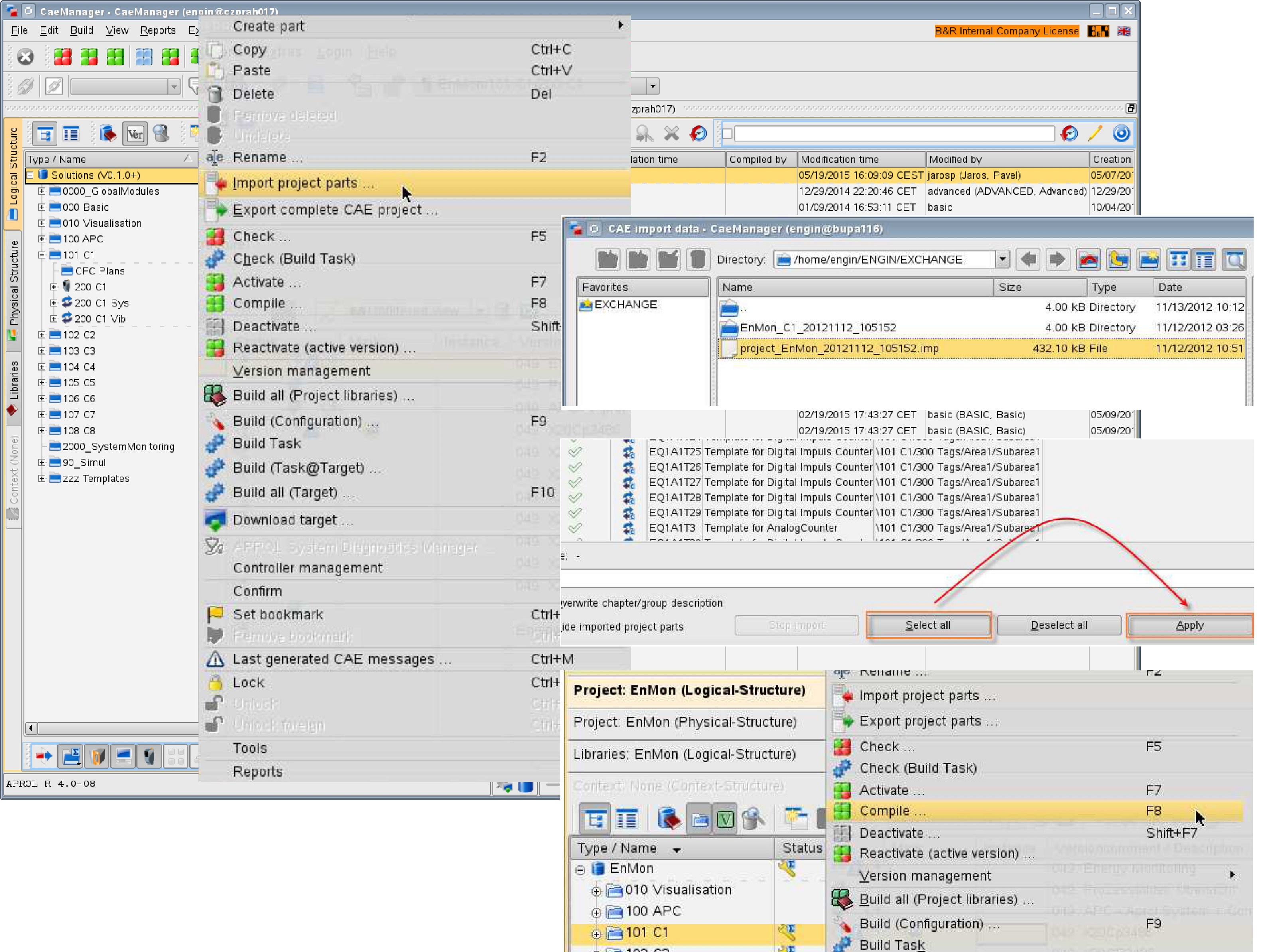Image resolution: width=1263 pixels, height=952 pixels.
Task: Click the Ver version view icon
Action: (135, 134)
